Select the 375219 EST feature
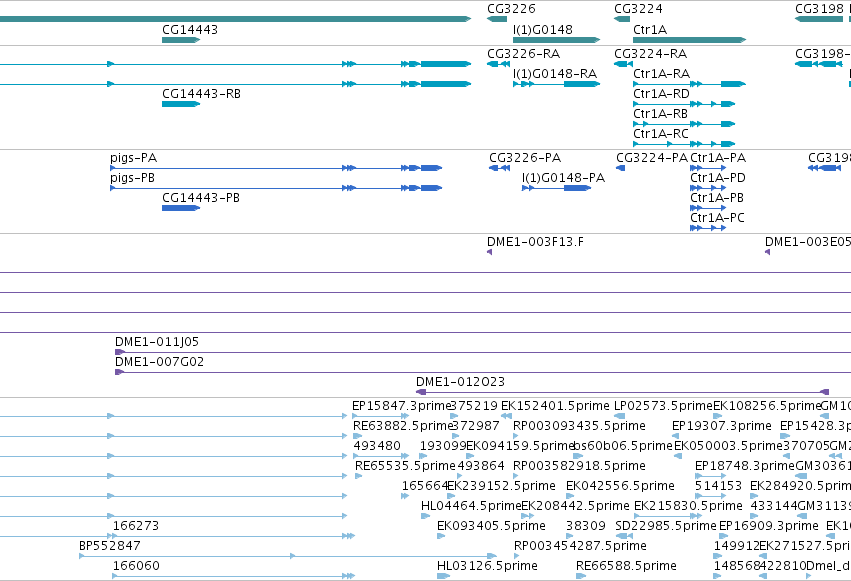Screen dimensions: 851x581 [454, 416]
